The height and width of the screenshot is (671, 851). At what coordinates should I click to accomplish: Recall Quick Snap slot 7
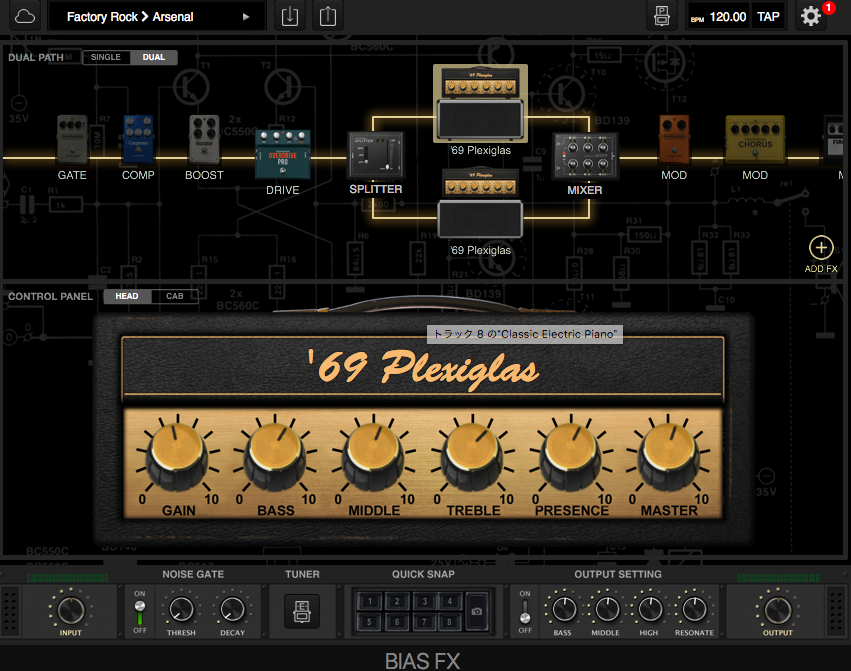[424, 622]
